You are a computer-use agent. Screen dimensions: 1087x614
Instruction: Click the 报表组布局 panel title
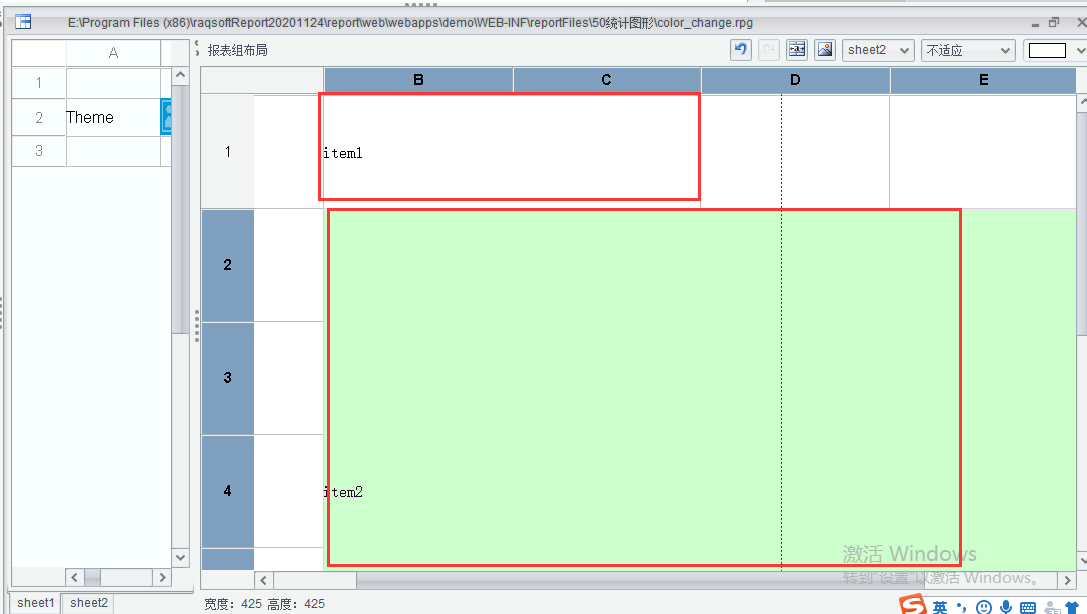(x=238, y=50)
